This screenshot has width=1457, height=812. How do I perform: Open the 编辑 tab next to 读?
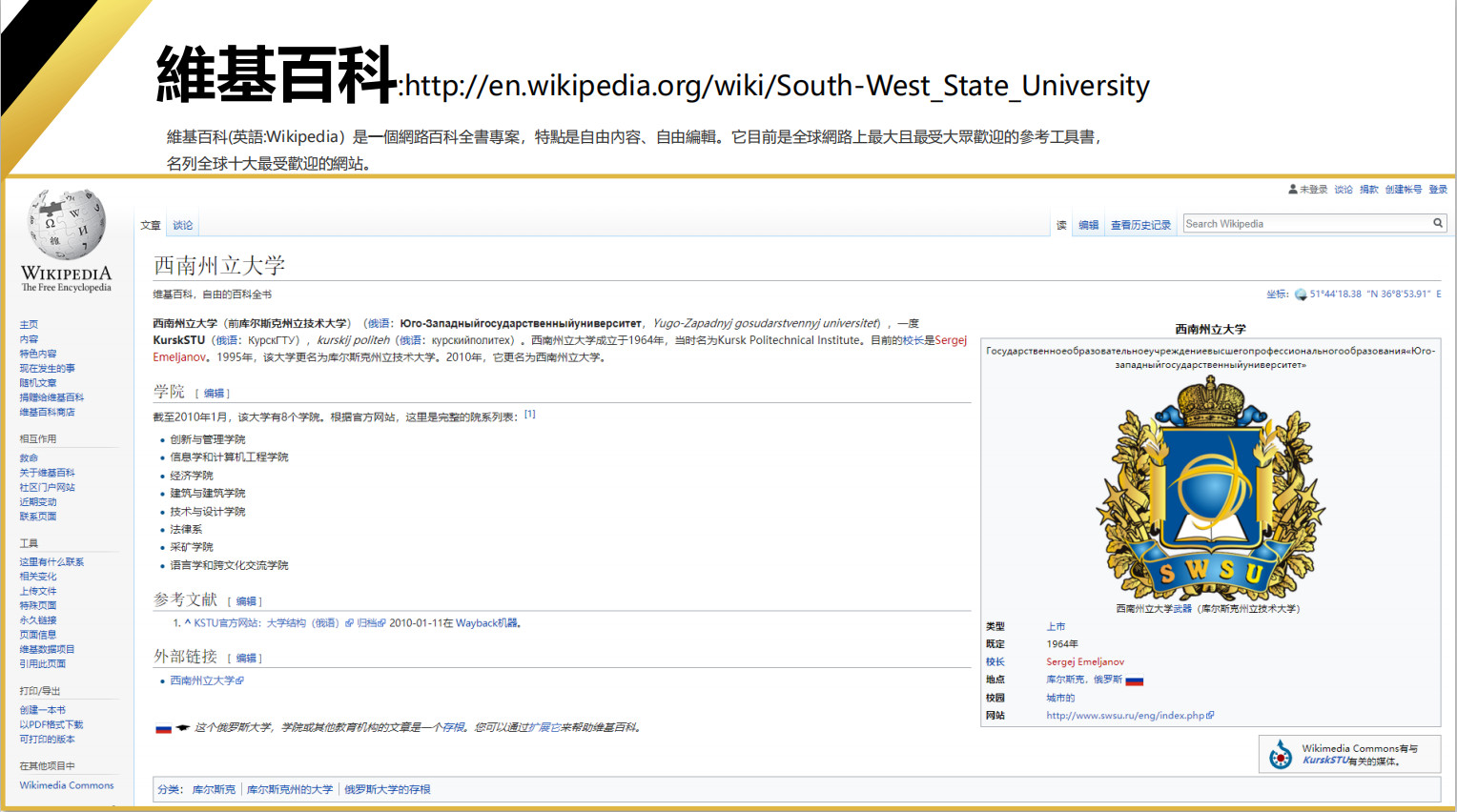(1089, 226)
